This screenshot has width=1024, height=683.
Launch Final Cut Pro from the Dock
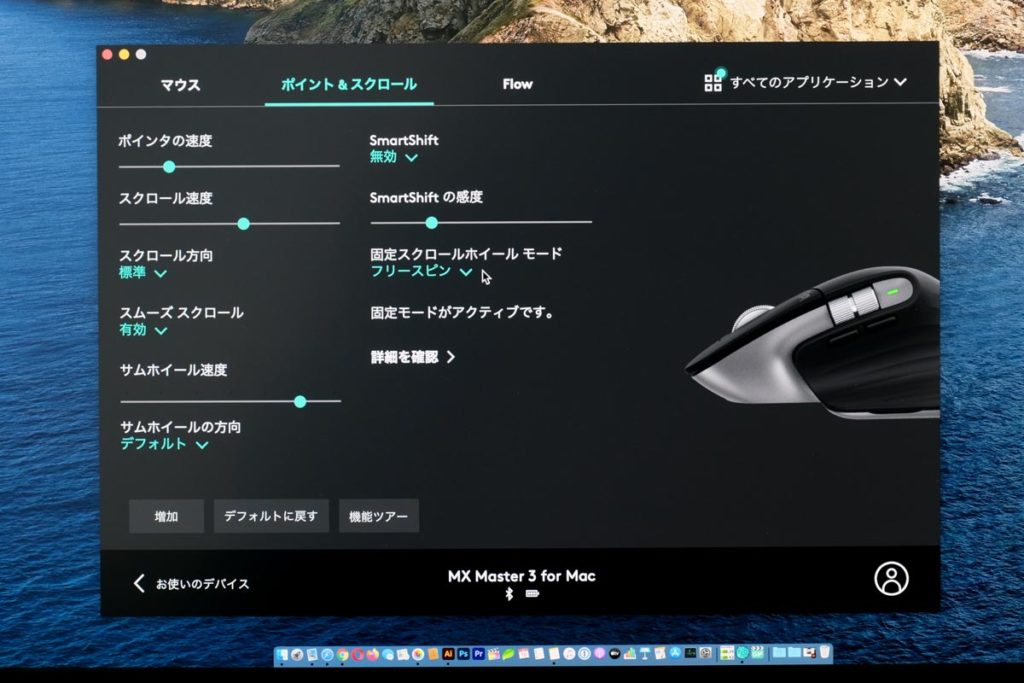click(494, 654)
